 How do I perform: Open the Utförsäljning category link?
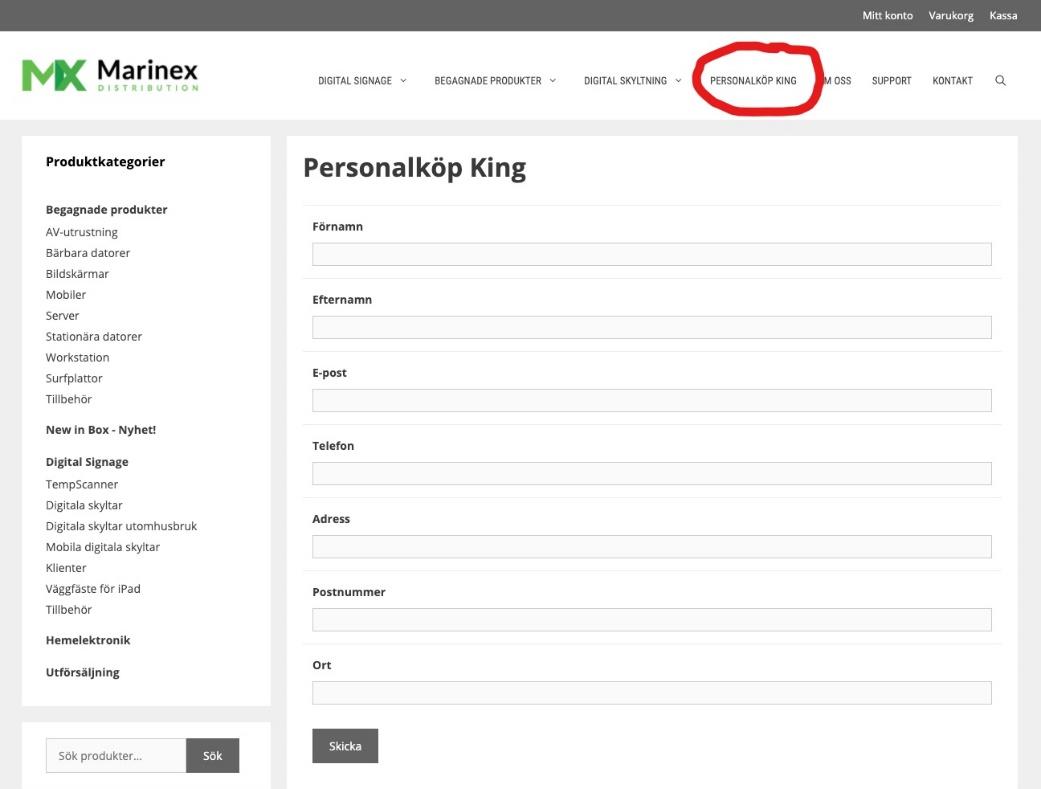(x=83, y=672)
